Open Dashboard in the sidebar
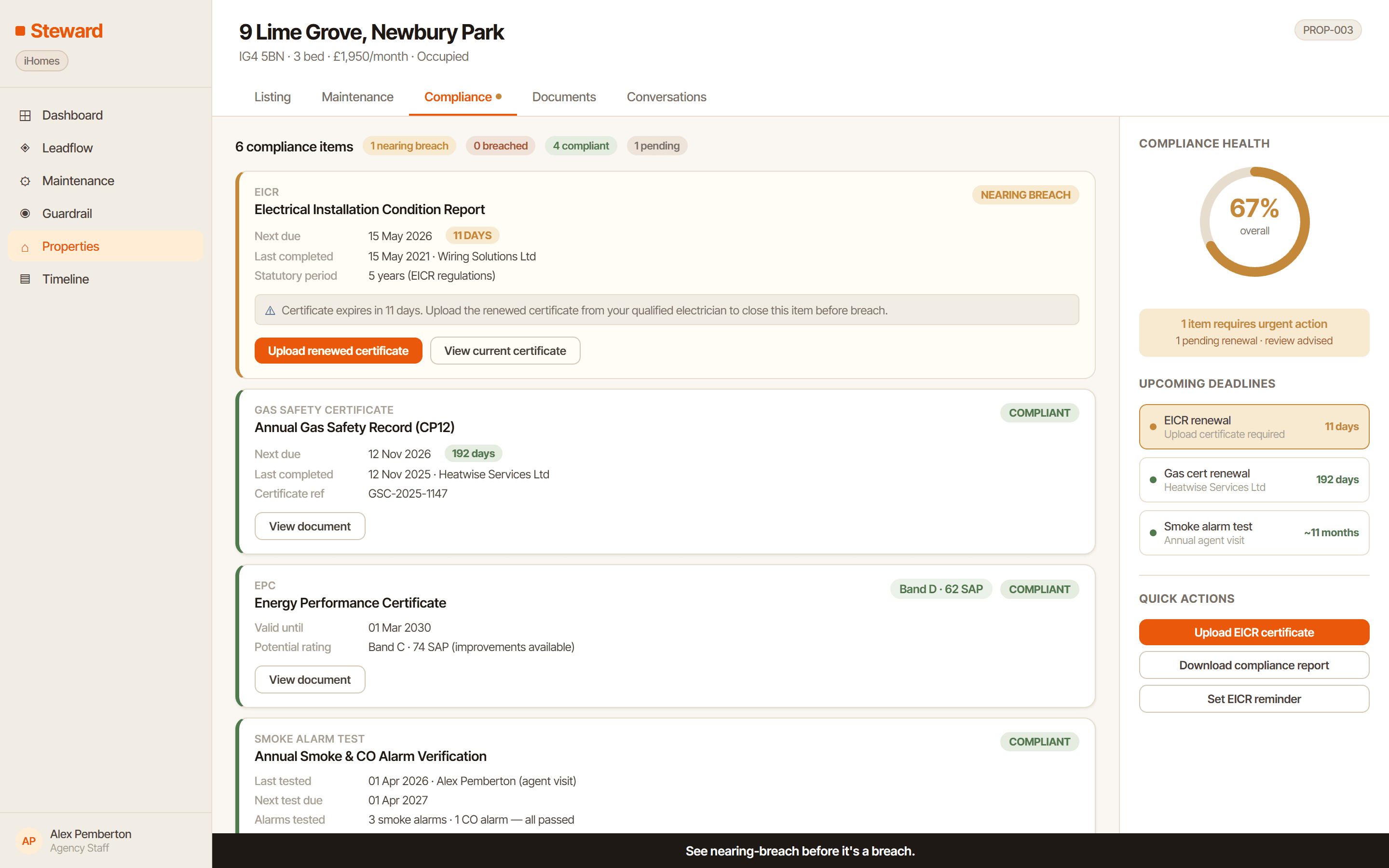The width and height of the screenshot is (1389, 868). (106, 115)
